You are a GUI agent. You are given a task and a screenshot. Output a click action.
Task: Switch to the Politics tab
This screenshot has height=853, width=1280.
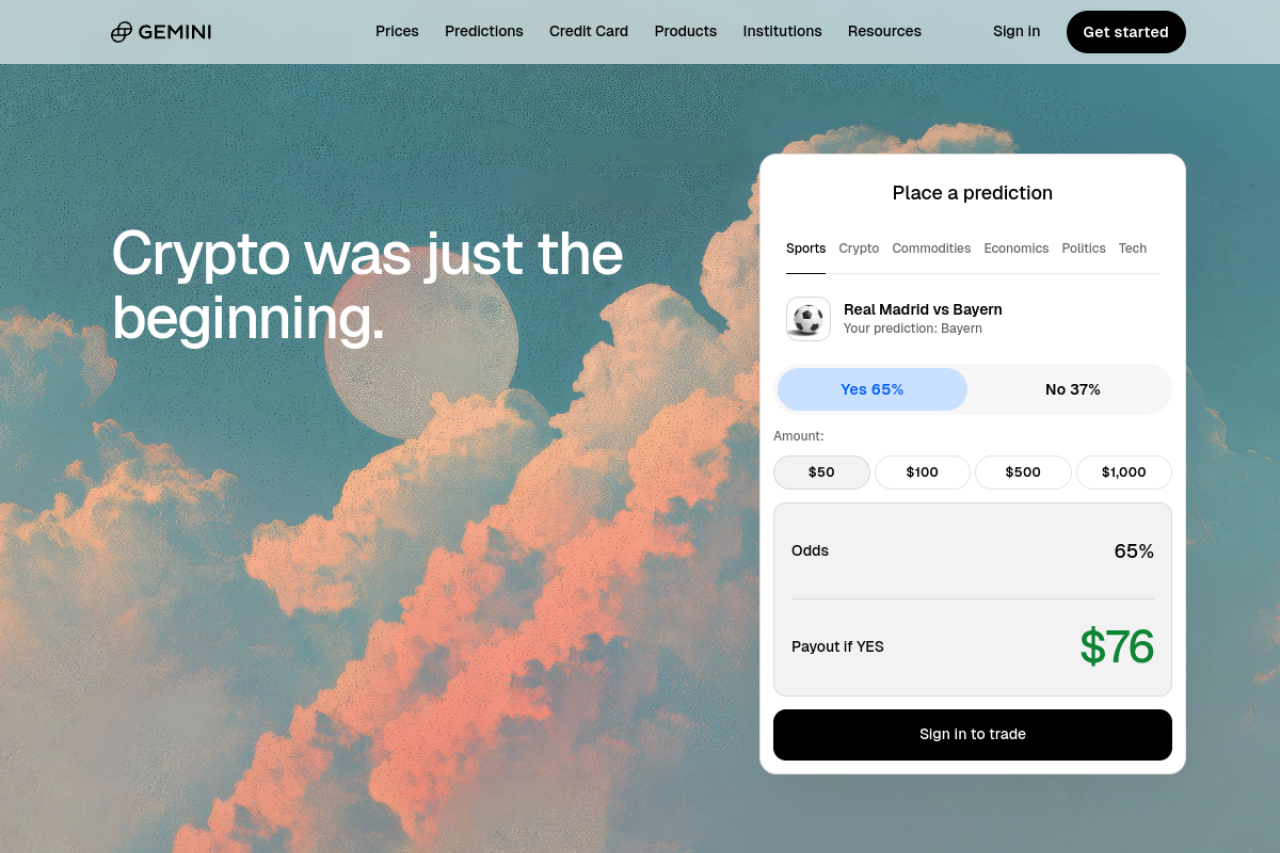1083,248
